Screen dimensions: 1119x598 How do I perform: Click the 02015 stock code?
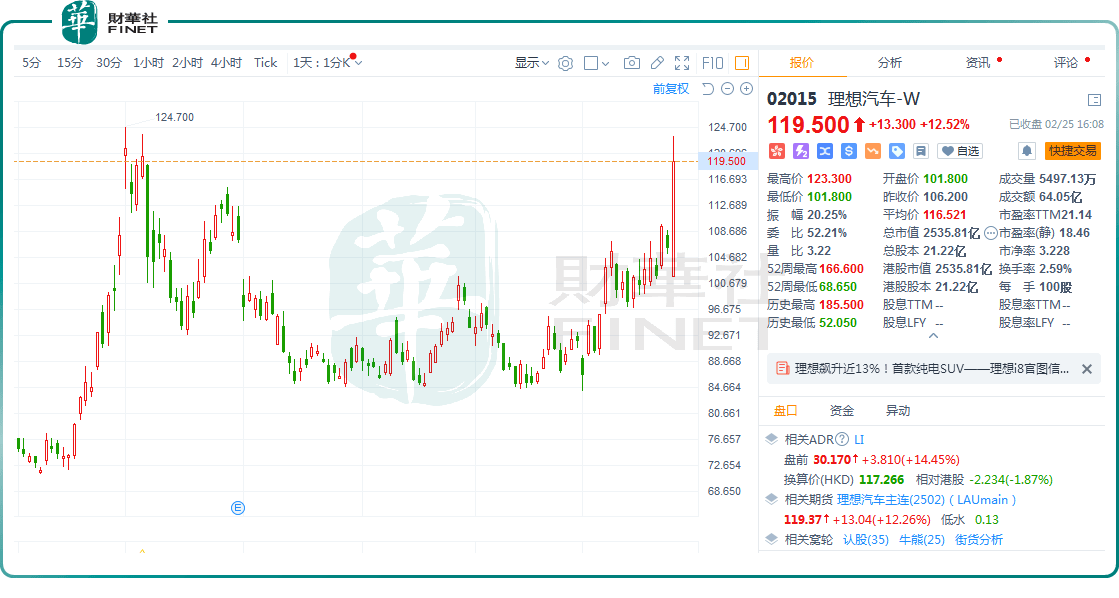pos(791,99)
